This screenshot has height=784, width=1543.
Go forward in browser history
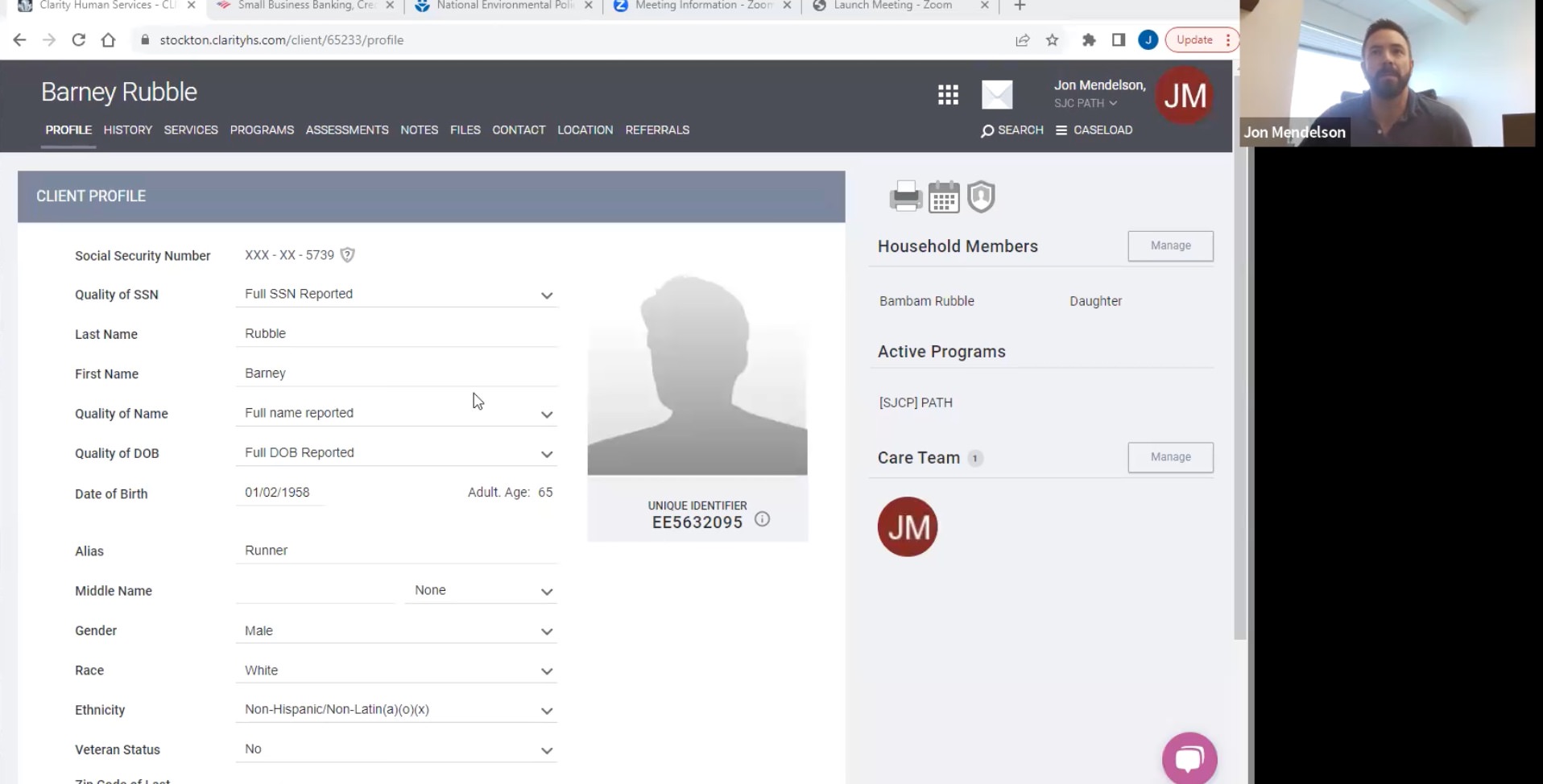[49, 39]
